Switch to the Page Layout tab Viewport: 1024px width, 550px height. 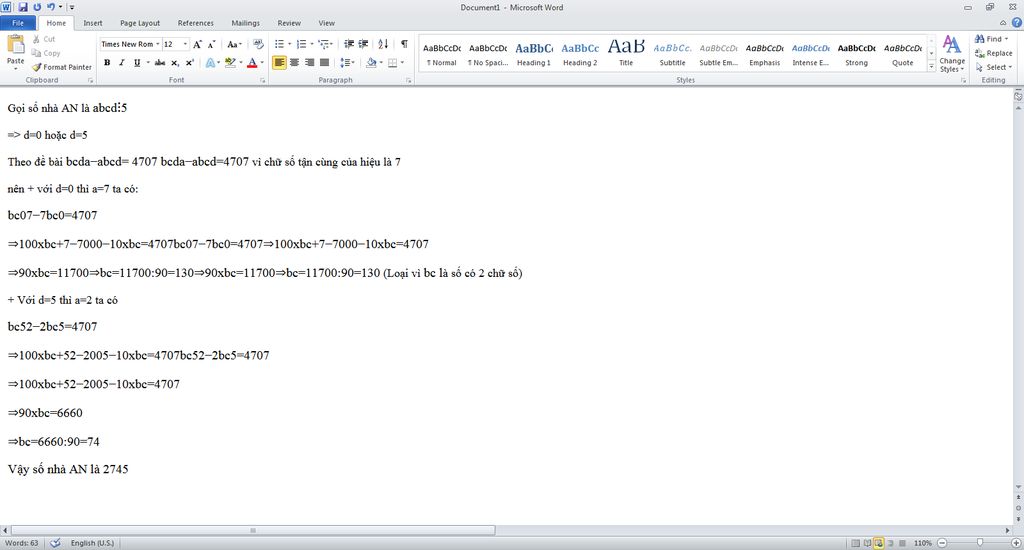click(x=140, y=23)
